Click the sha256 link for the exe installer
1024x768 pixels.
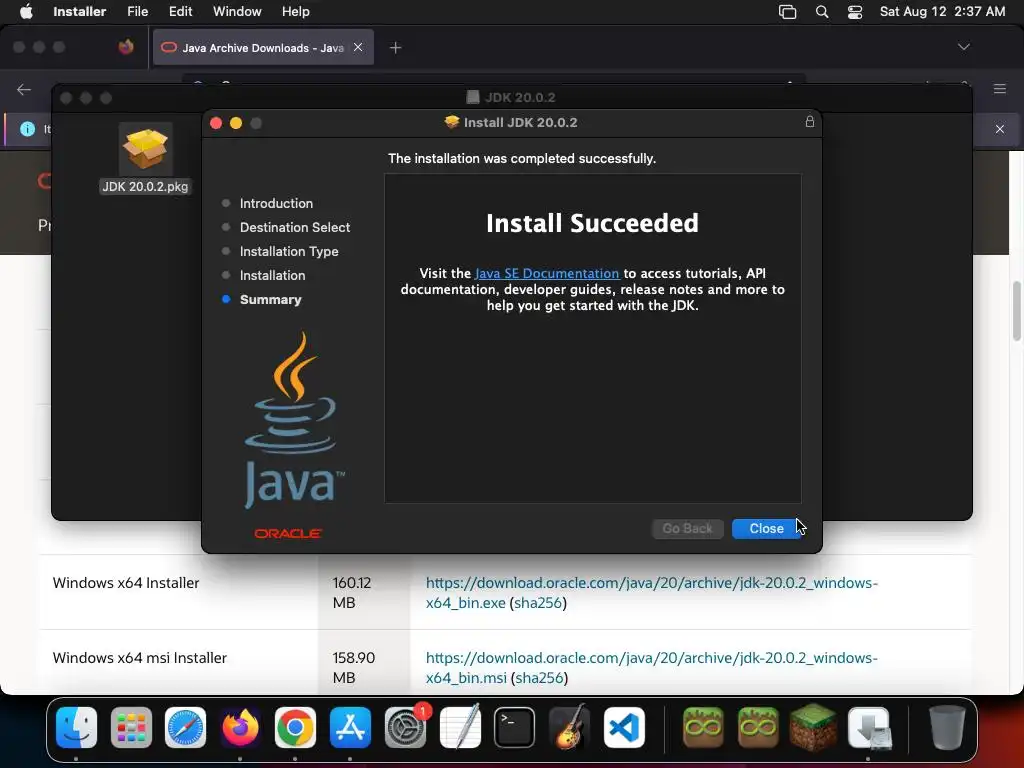click(x=538, y=603)
